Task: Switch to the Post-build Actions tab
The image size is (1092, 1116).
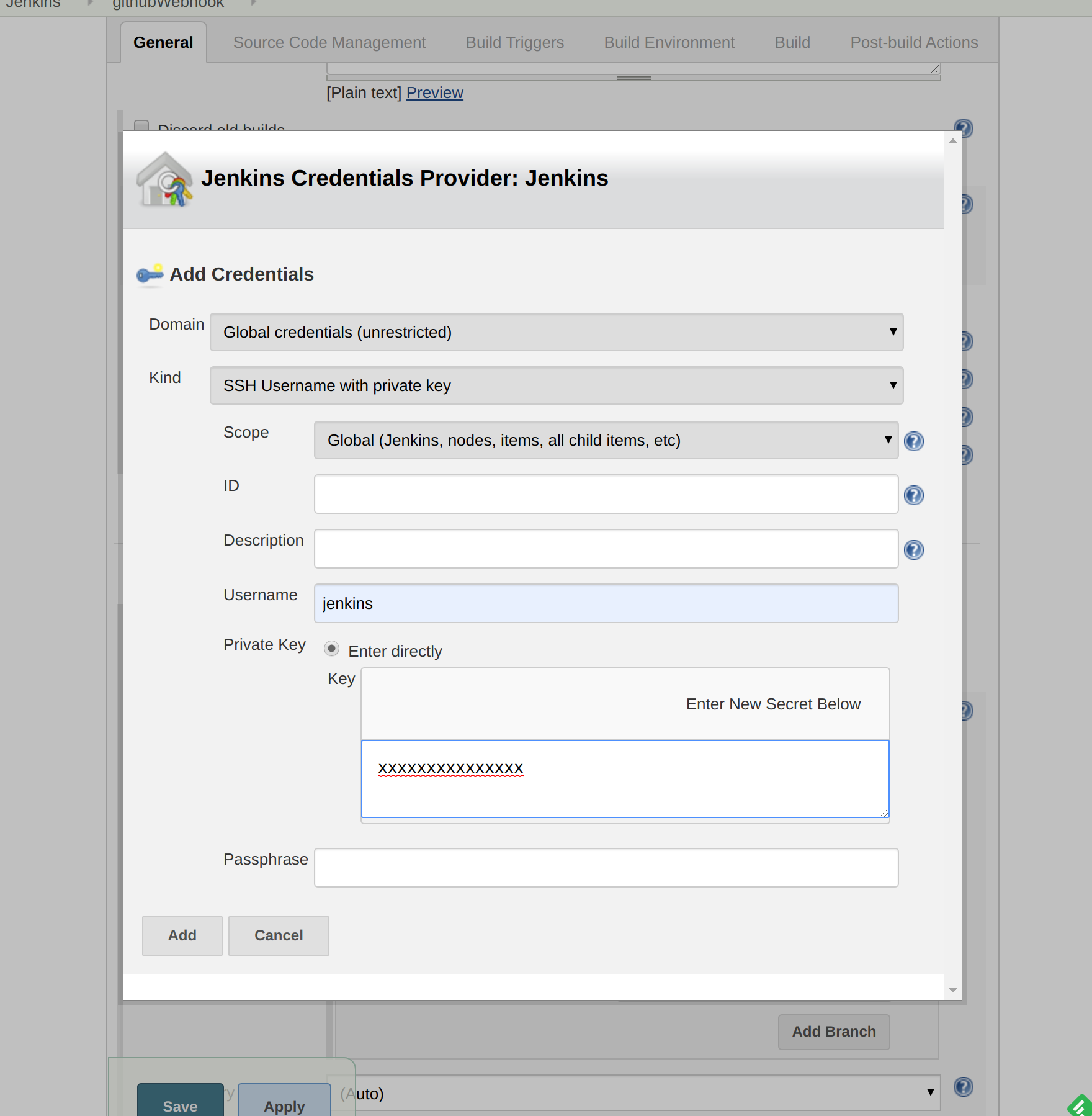Action: [x=913, y=42]
